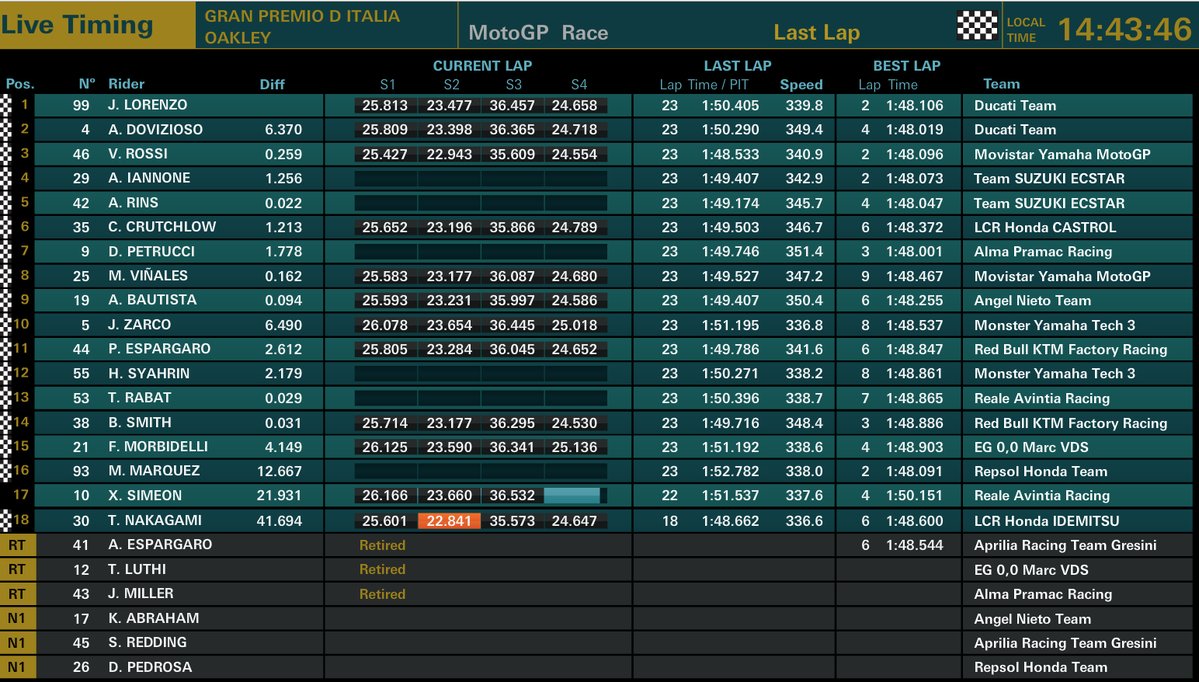Click the checkered flag beside position 10
1199x682 pixels.
pyautogui.click(x=6, y=324)
